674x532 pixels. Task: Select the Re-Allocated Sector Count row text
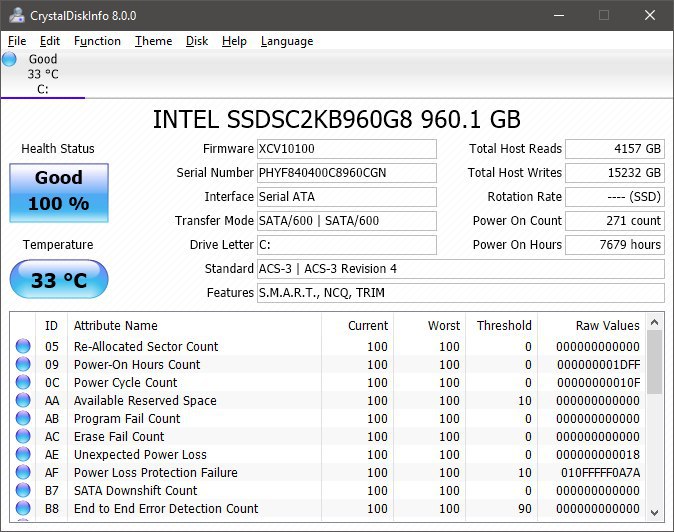146,346
